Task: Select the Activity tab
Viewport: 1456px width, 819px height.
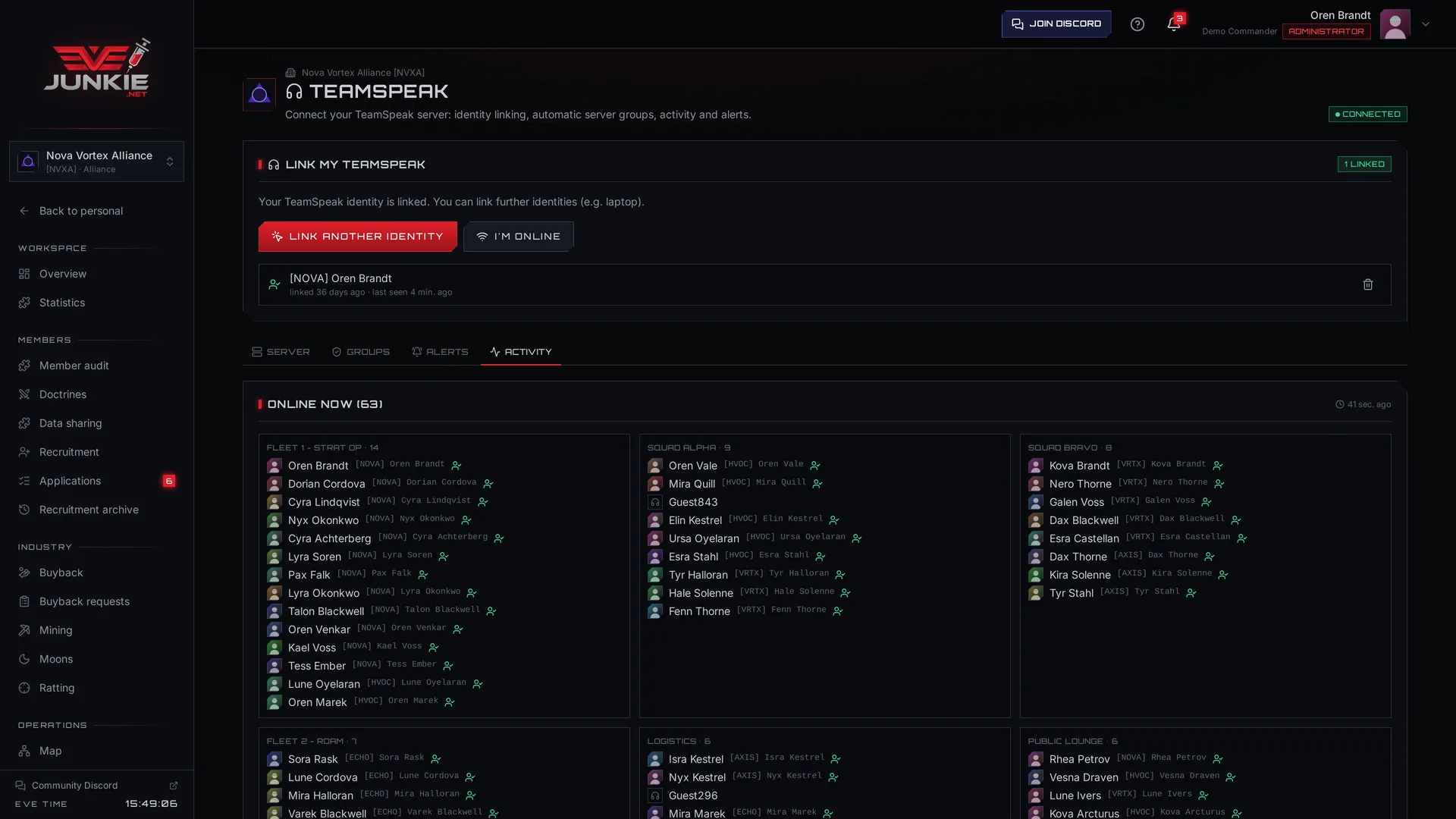Action: 521,352
